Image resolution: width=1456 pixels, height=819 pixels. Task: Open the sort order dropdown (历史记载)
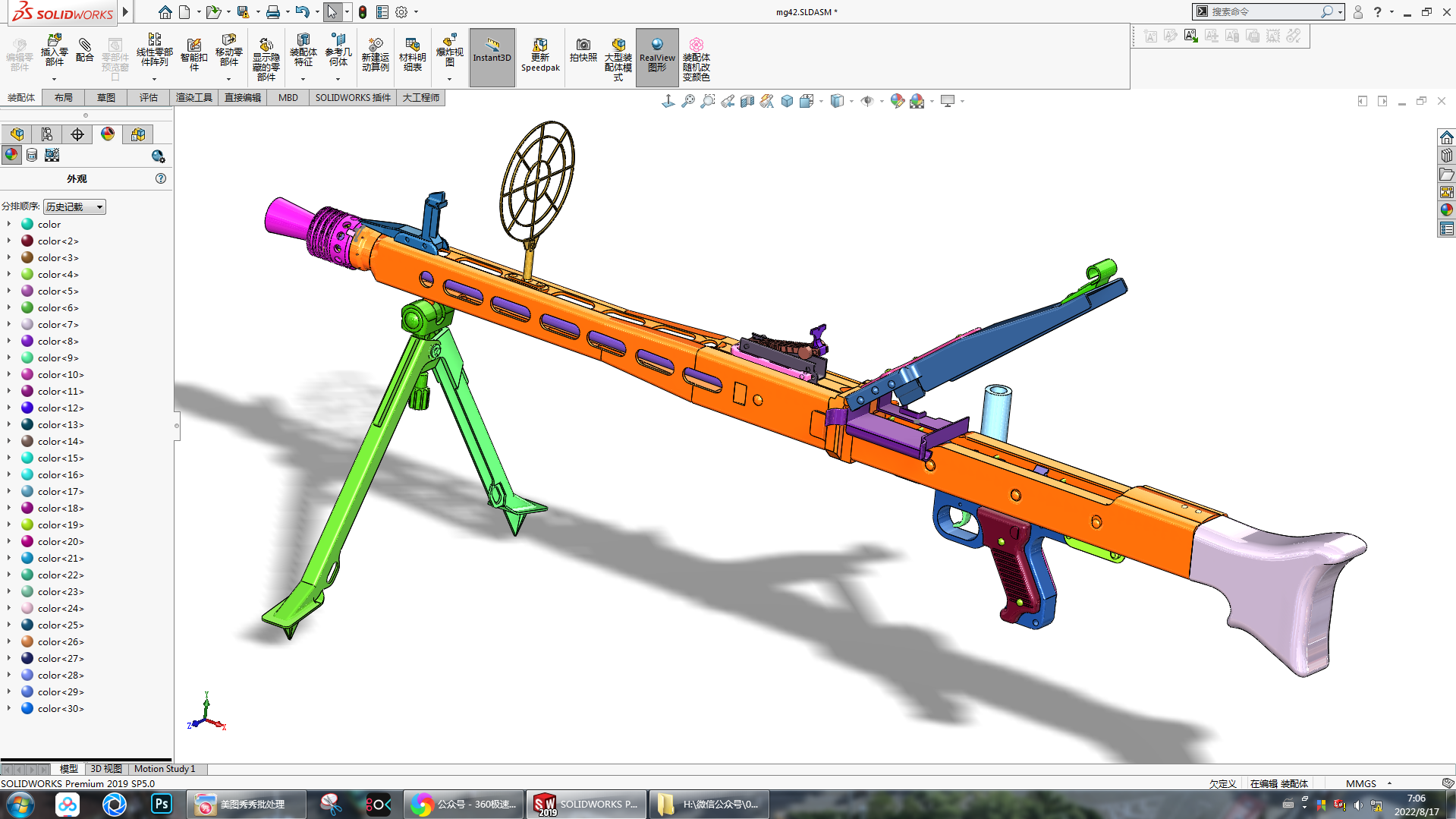[74, 207]
